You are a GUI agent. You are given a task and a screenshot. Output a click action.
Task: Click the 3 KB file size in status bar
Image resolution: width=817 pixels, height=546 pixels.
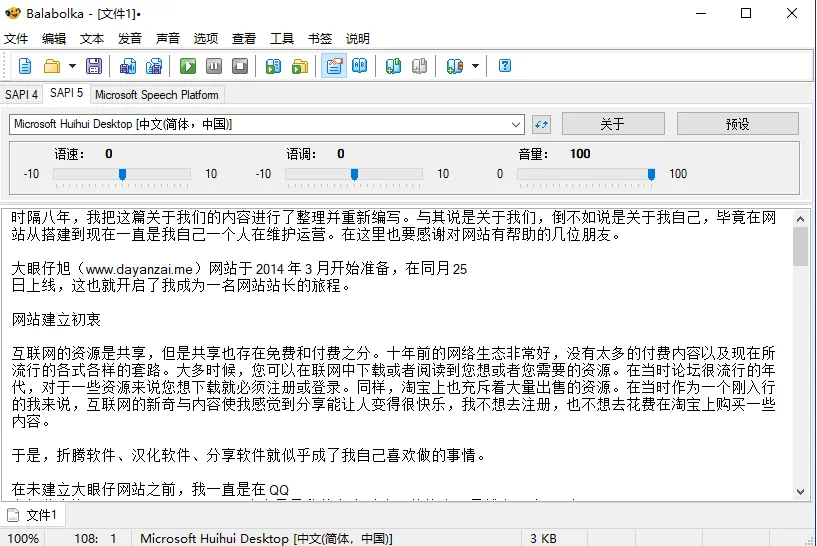(x=543, y=538)
